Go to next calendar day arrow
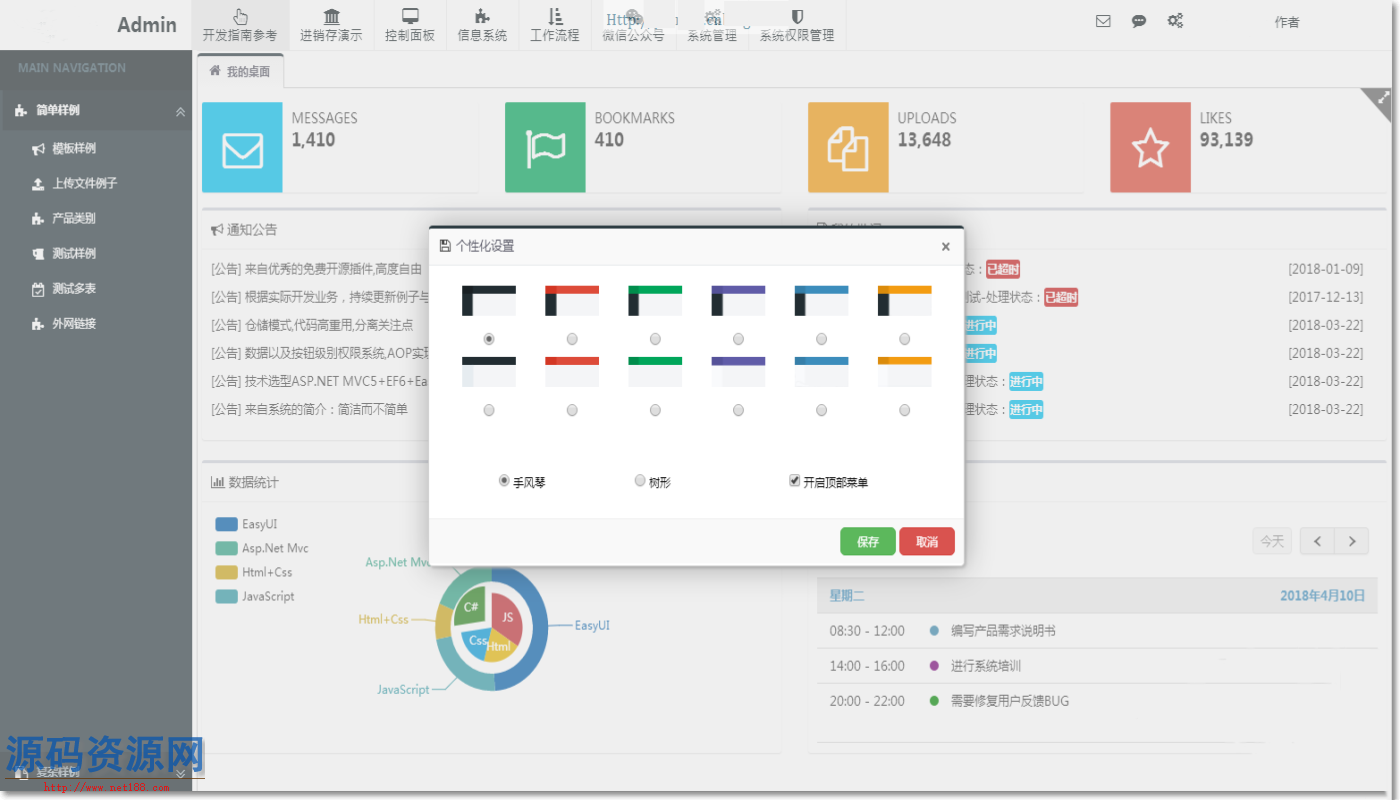1400x800 pixels. 1352,541
